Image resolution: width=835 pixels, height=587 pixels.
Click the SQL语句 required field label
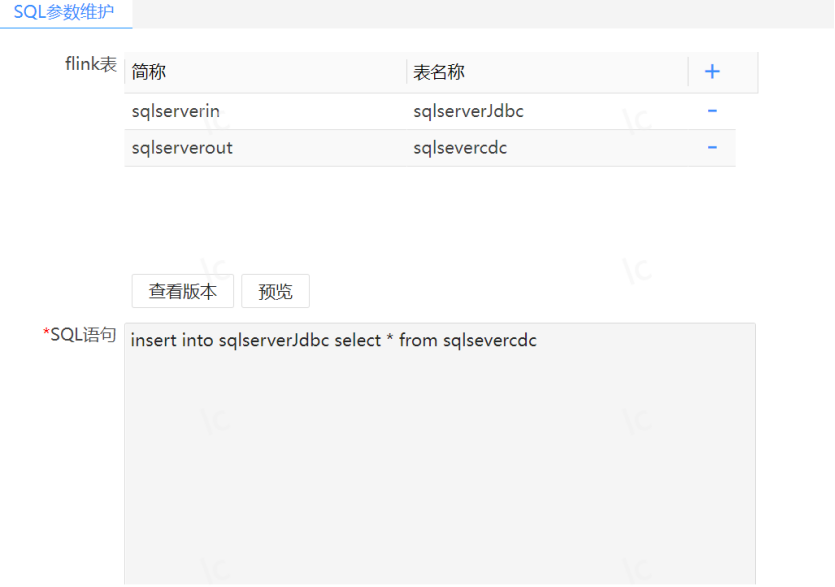point(79,335)
